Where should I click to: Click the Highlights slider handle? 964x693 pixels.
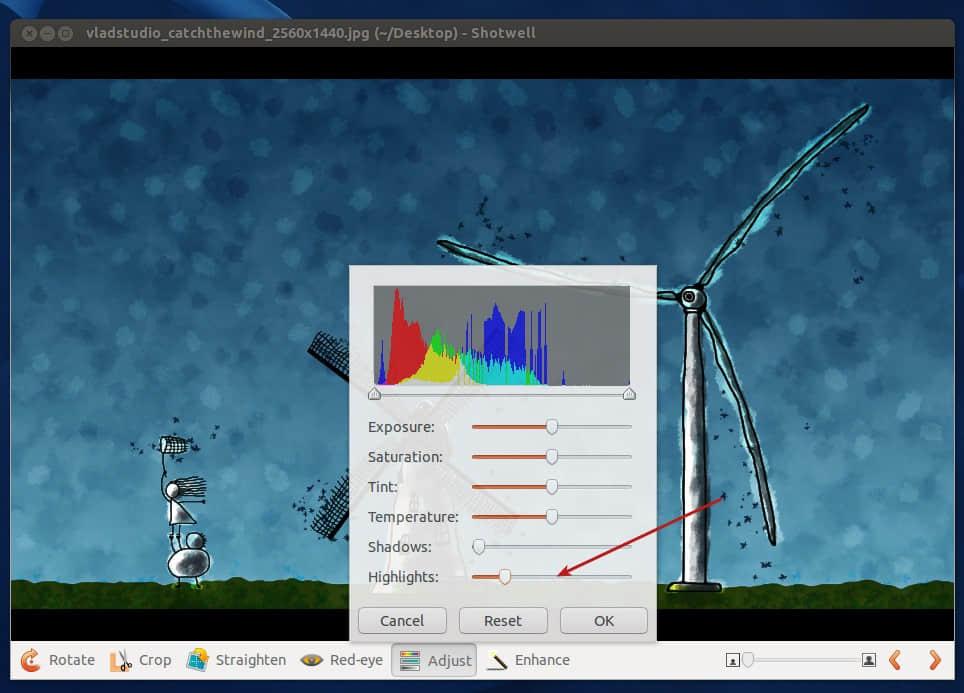[x=505, y=577]
